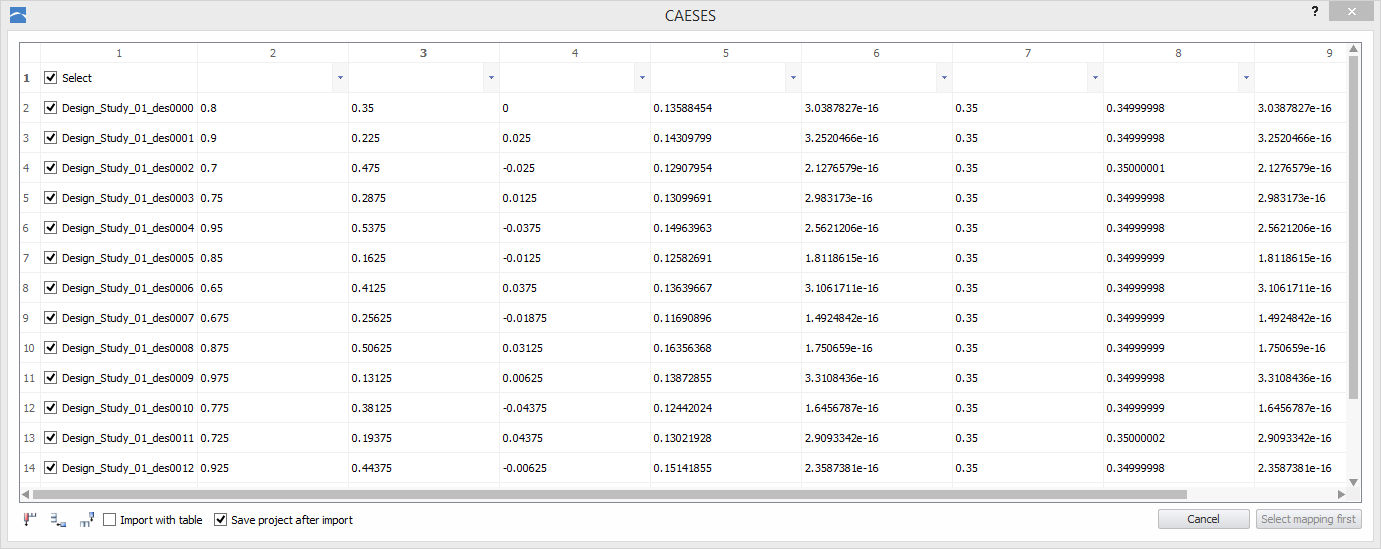Select cell with value 0.13872855
This screenshot has width=1381, height=549.
point(726,378)
